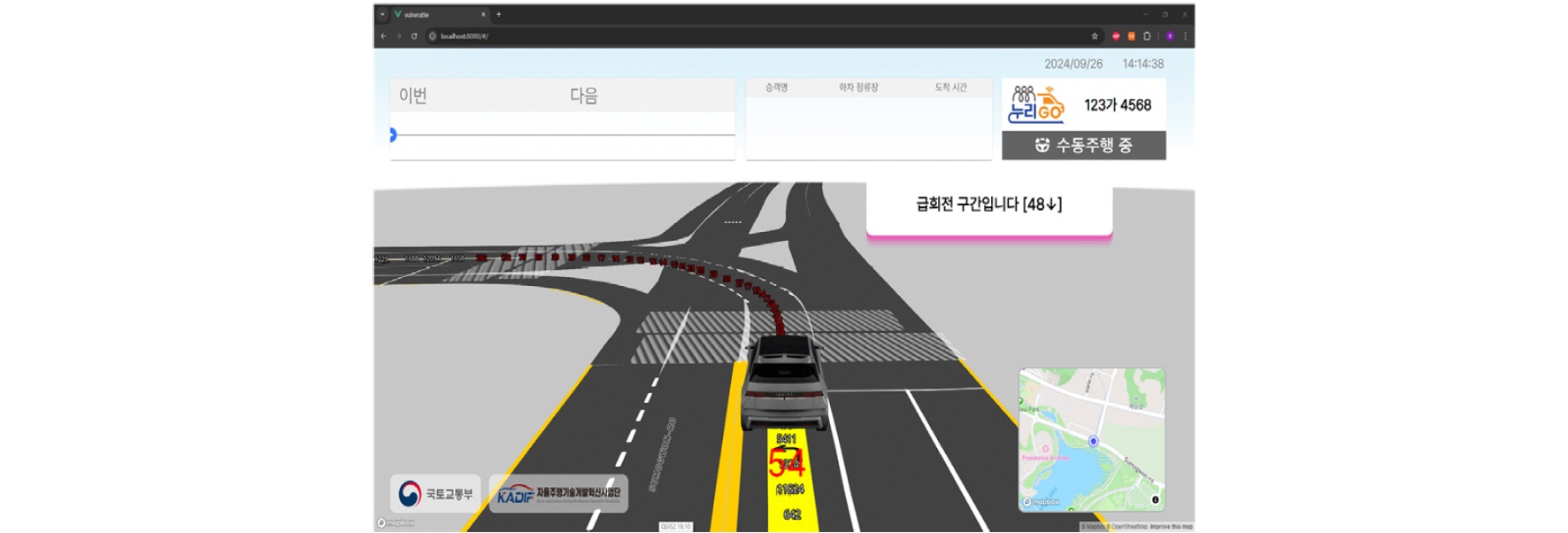The image size is (1568, 533).
Task: Reload the page with the refresh icon
Action: coord(413,36)
